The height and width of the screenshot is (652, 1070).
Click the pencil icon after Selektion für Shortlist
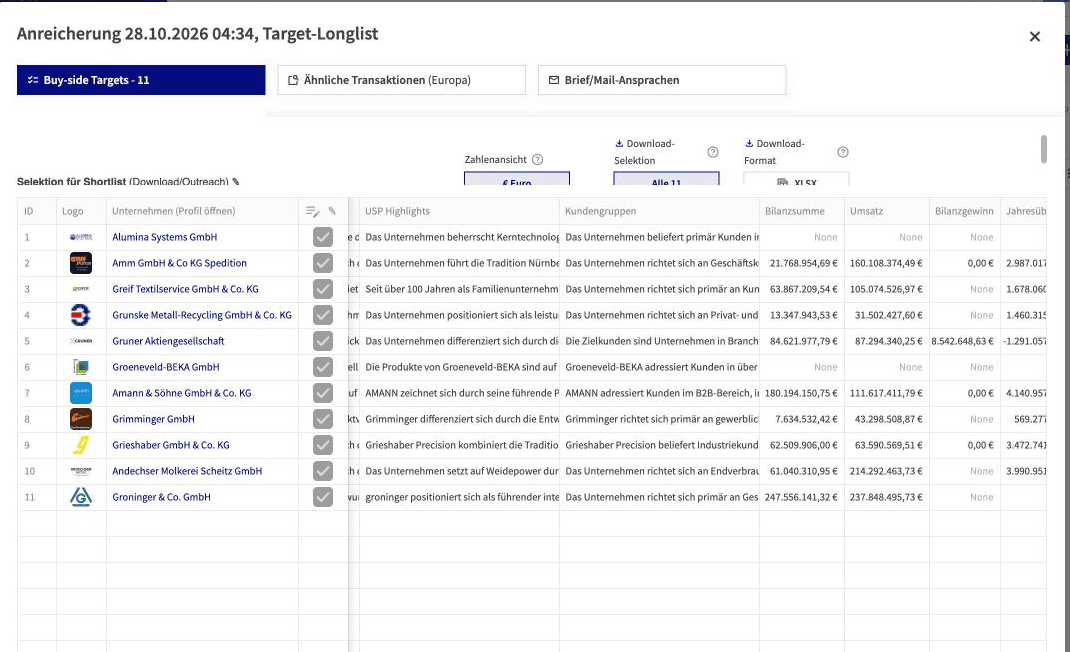pyautogui.click(x=236, y=182)
